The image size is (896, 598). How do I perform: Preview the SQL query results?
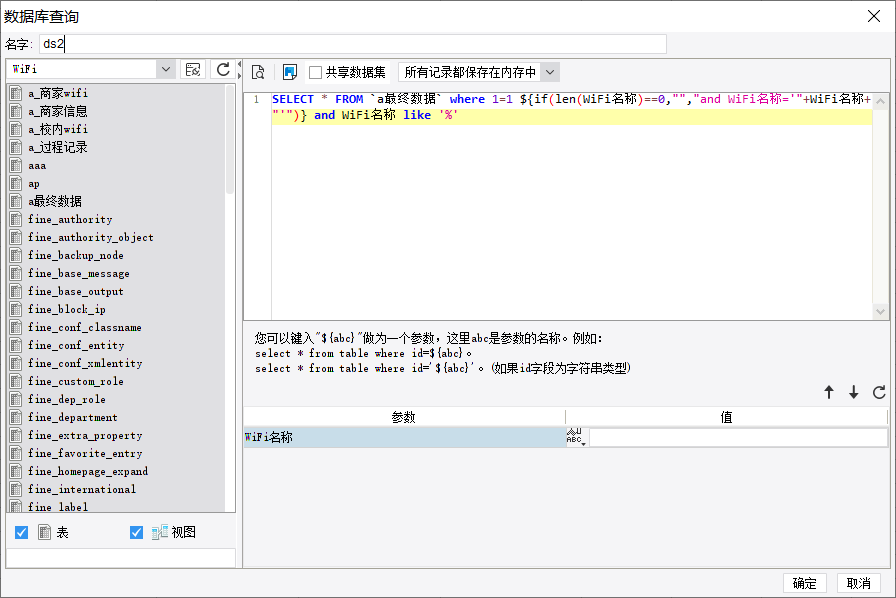(258, 72)
